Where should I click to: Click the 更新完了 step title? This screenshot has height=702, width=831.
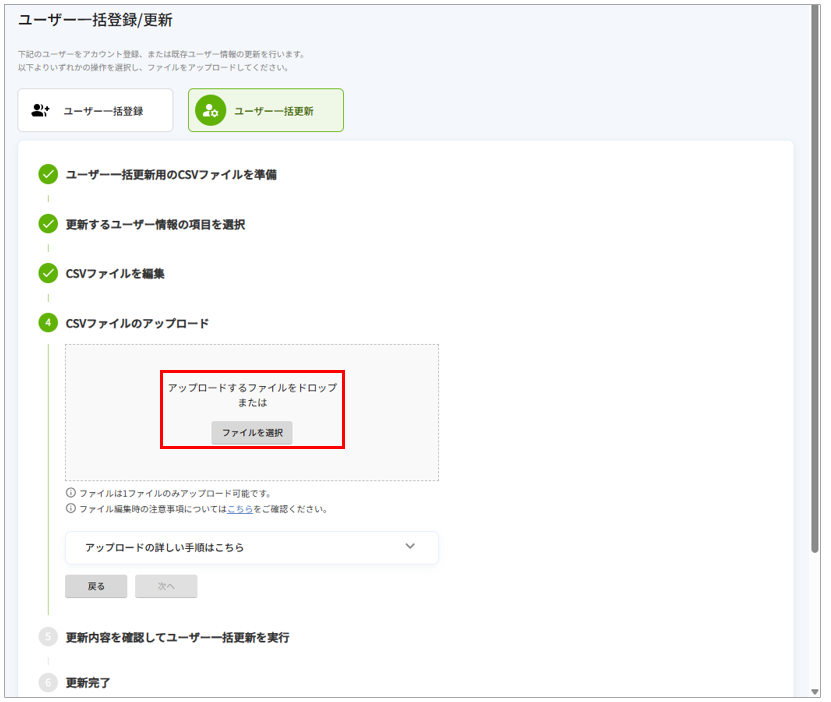pos(88,683)
